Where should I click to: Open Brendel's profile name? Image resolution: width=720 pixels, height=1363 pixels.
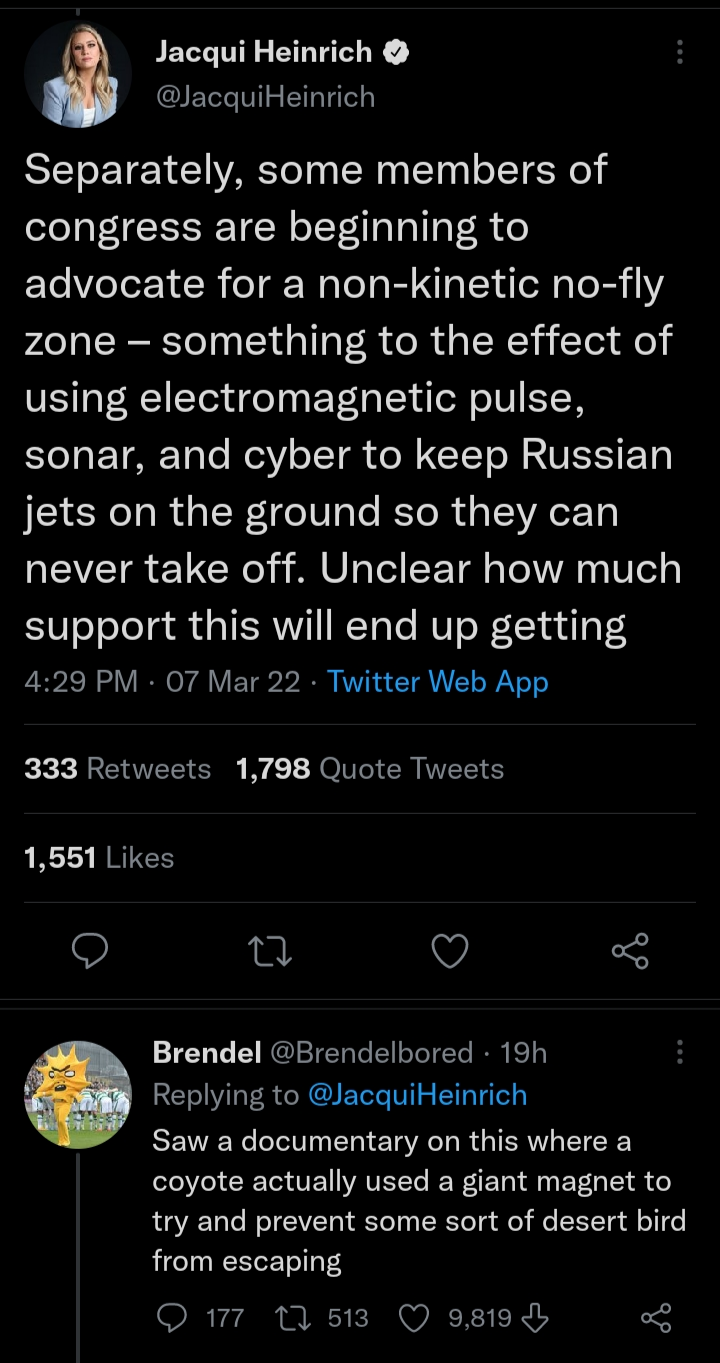coord(207,1052)
